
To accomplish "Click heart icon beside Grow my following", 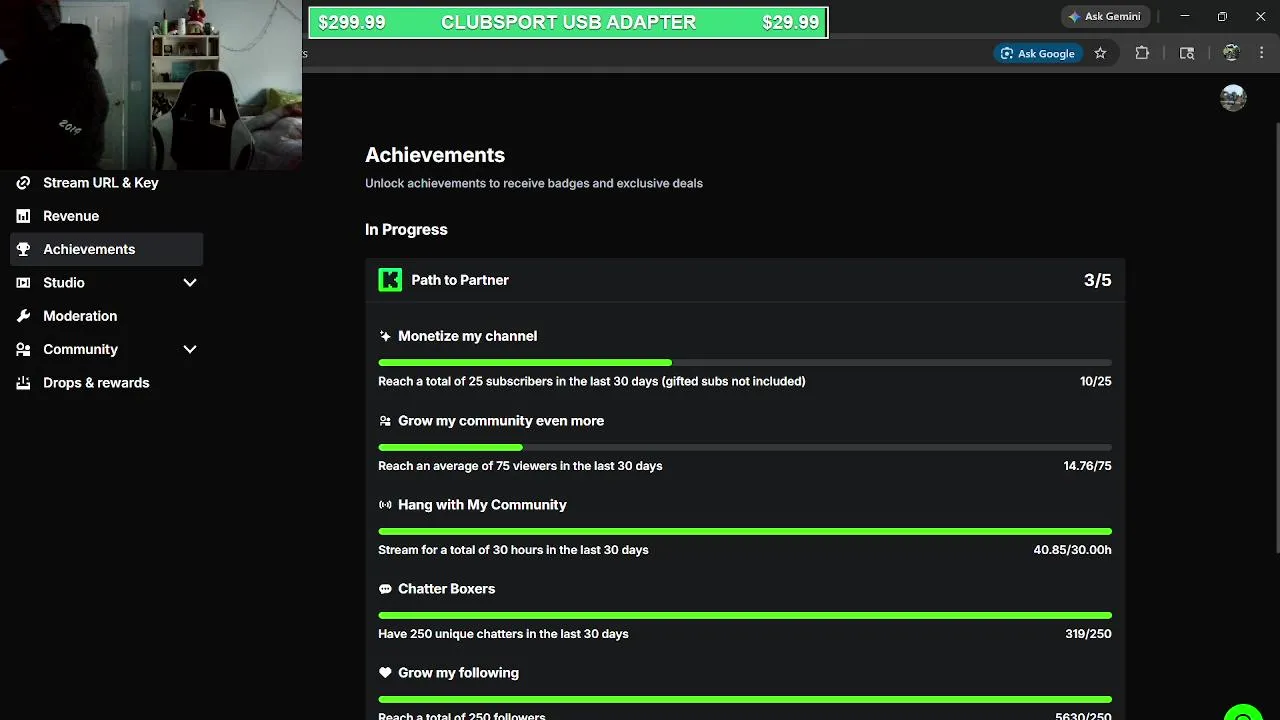I will pos(385,673).
